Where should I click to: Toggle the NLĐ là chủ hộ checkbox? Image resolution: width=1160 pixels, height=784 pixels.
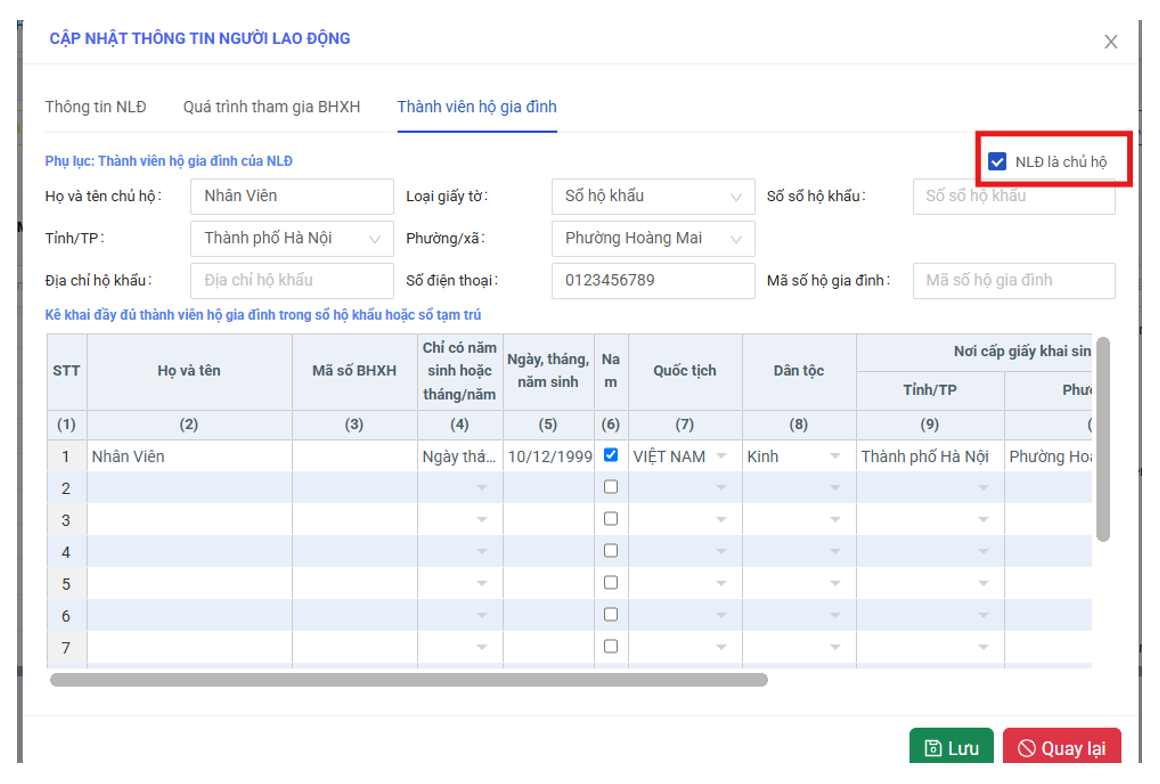[x=997, y=162]
